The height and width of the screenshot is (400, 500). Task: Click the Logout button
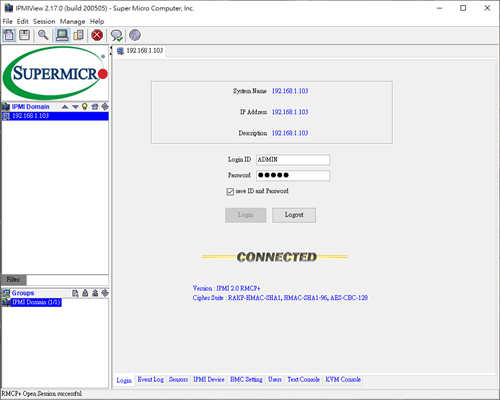tap(294, 215)
